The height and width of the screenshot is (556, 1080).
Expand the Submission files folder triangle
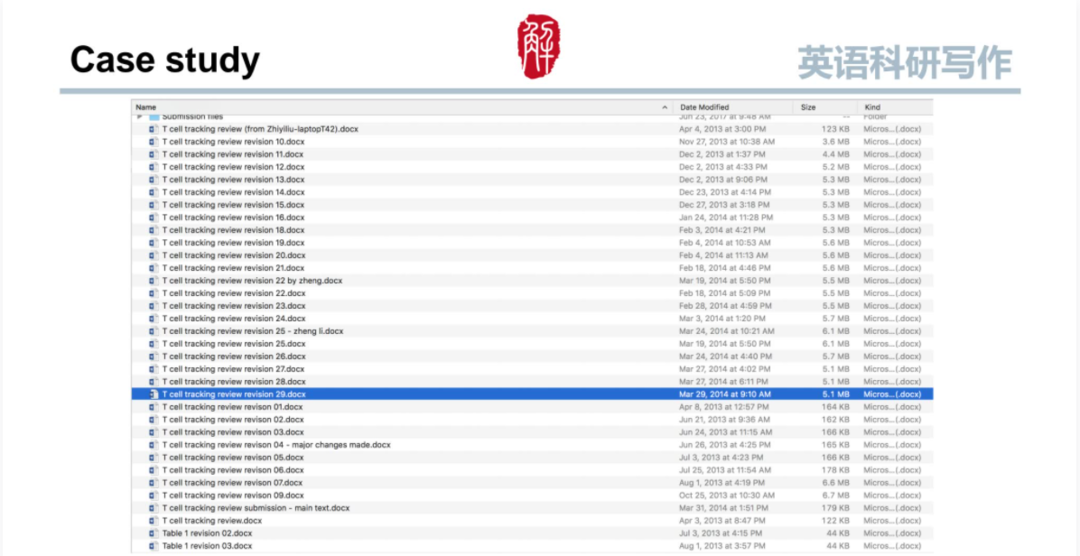click(140, 117)
